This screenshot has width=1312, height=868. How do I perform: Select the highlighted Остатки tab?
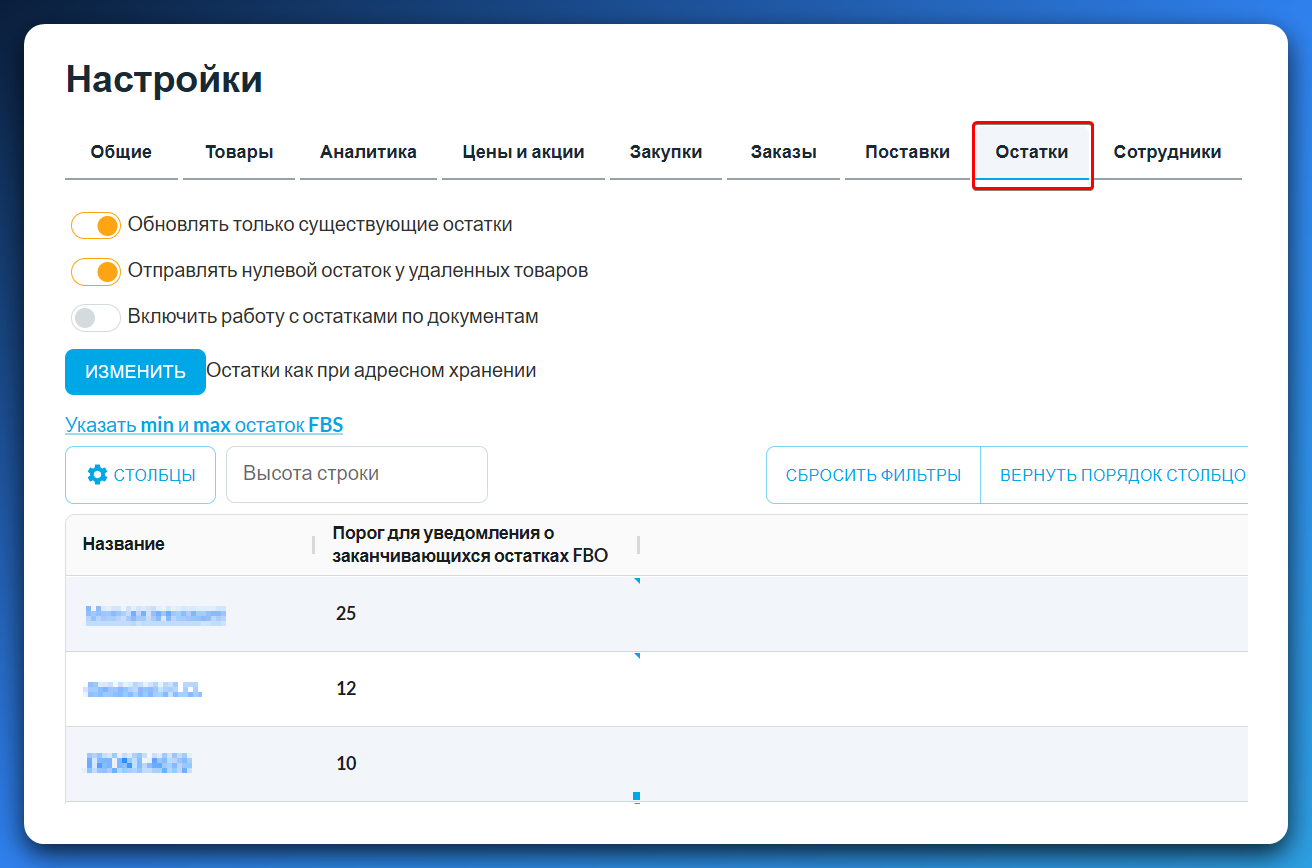click(x=1032, y=153)
